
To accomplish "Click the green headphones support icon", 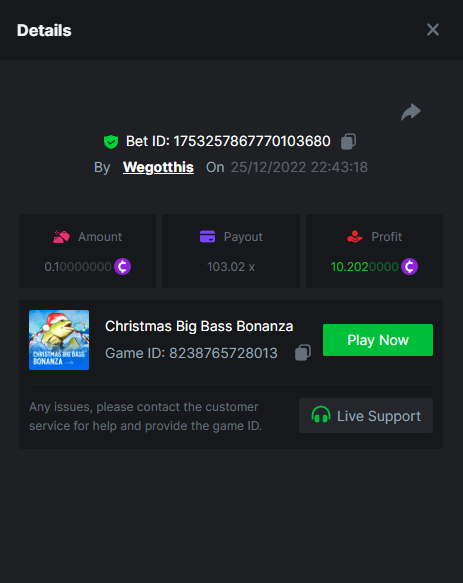I will pos(321,415).
